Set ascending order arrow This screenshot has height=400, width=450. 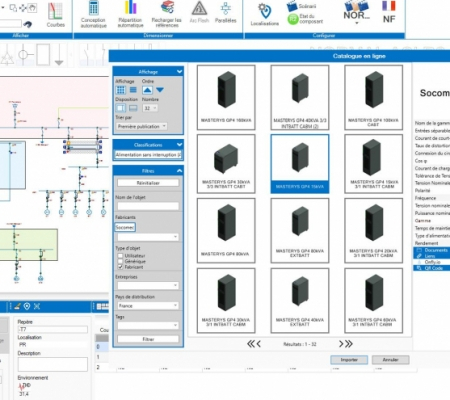tap(147, 90)
